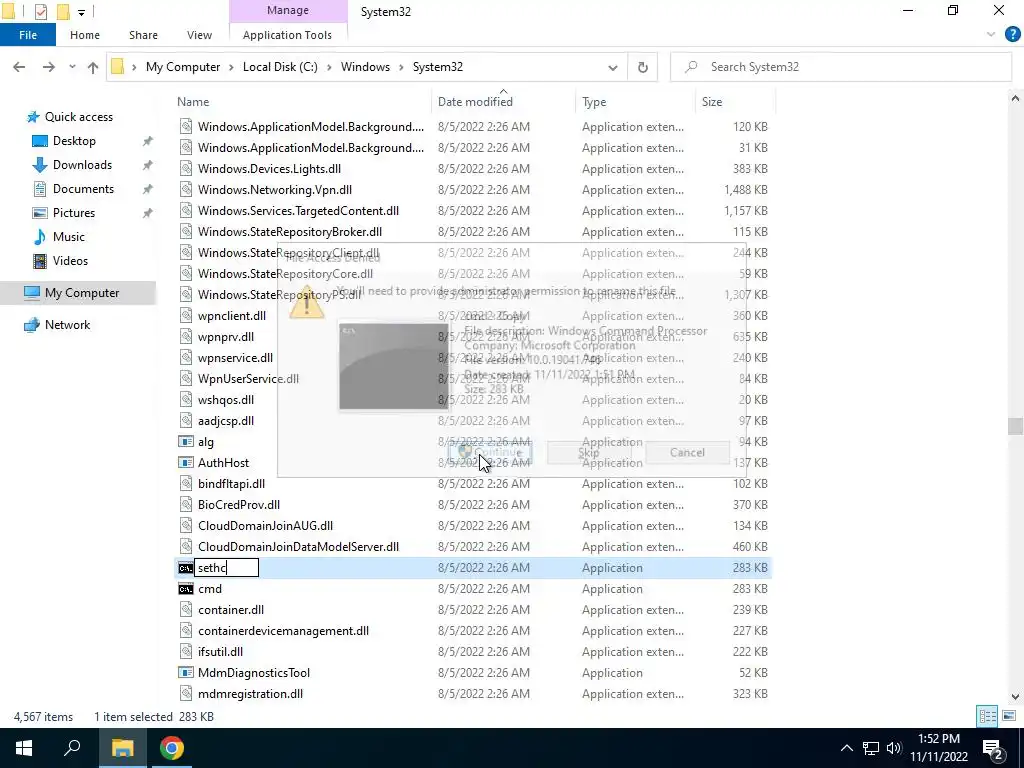Screen dimensions: 1024x768
Task: Expand the address bar history dropdown
Action: coord(613,67)
